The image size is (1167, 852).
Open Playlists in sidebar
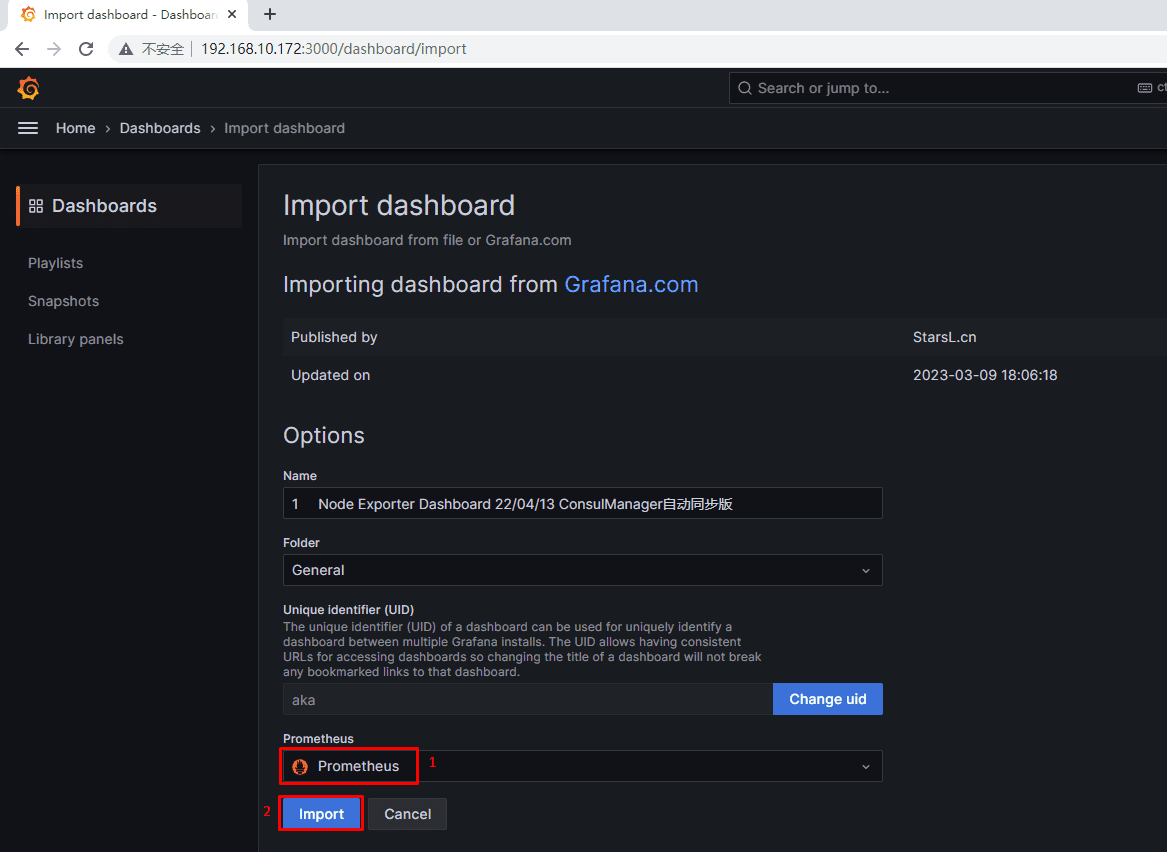56,263
